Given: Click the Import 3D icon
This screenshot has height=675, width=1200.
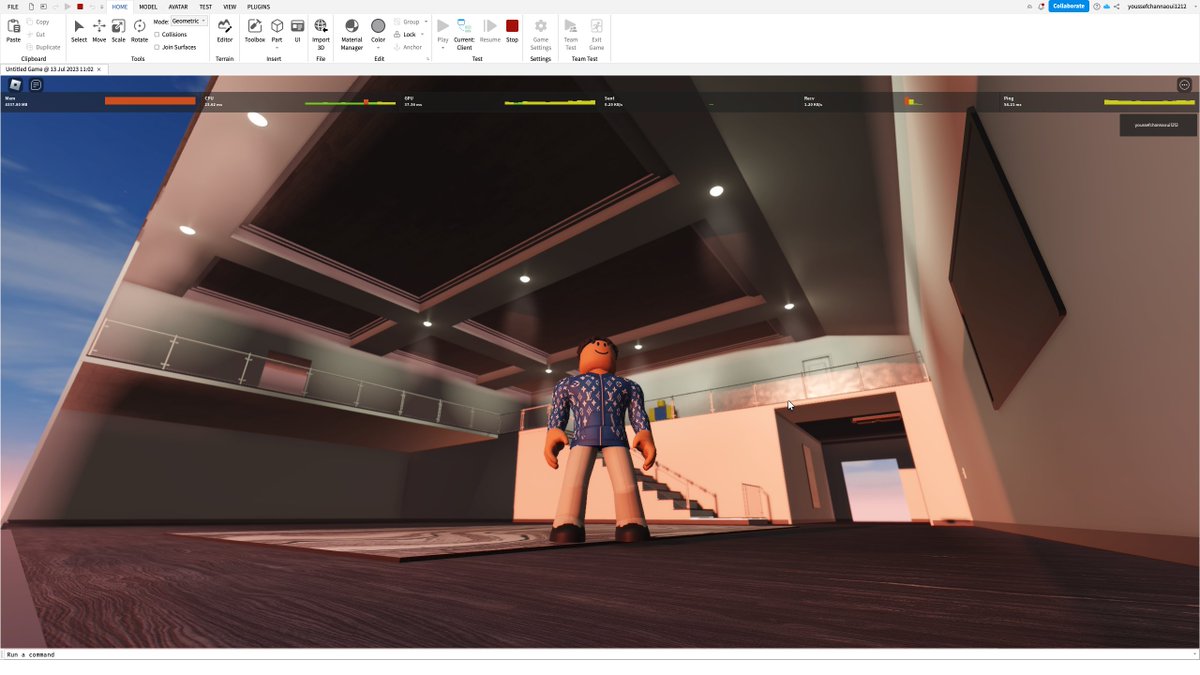Looking at the screenshot, I should pos(320,26).
